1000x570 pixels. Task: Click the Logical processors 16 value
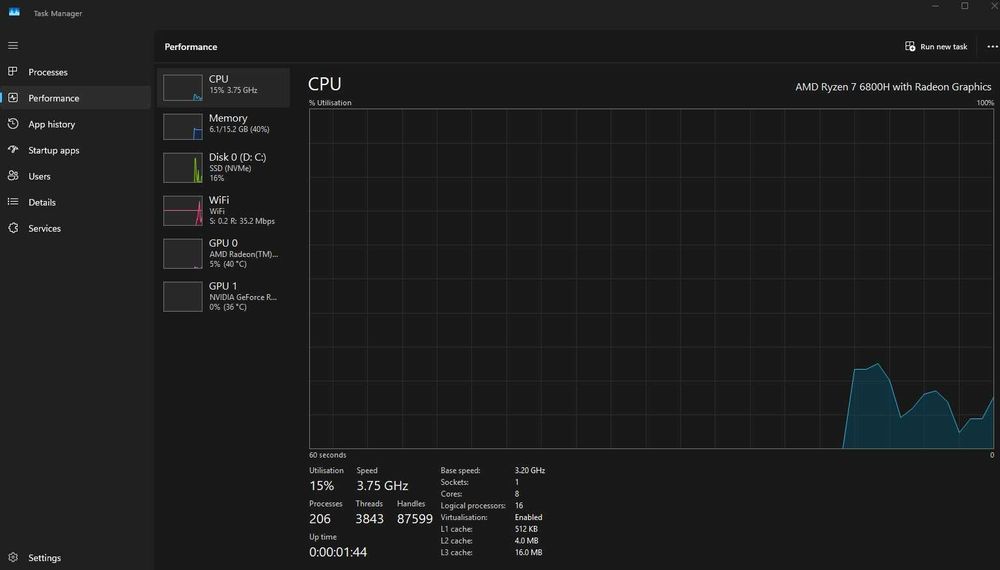(519, 506)
